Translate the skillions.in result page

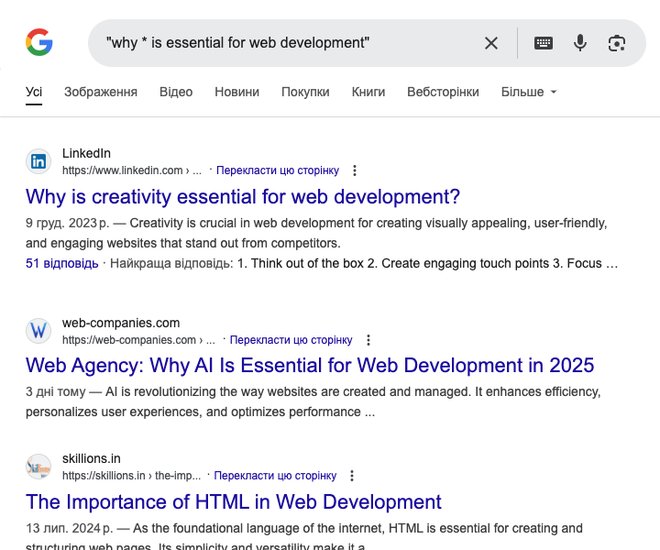[275, 476]
